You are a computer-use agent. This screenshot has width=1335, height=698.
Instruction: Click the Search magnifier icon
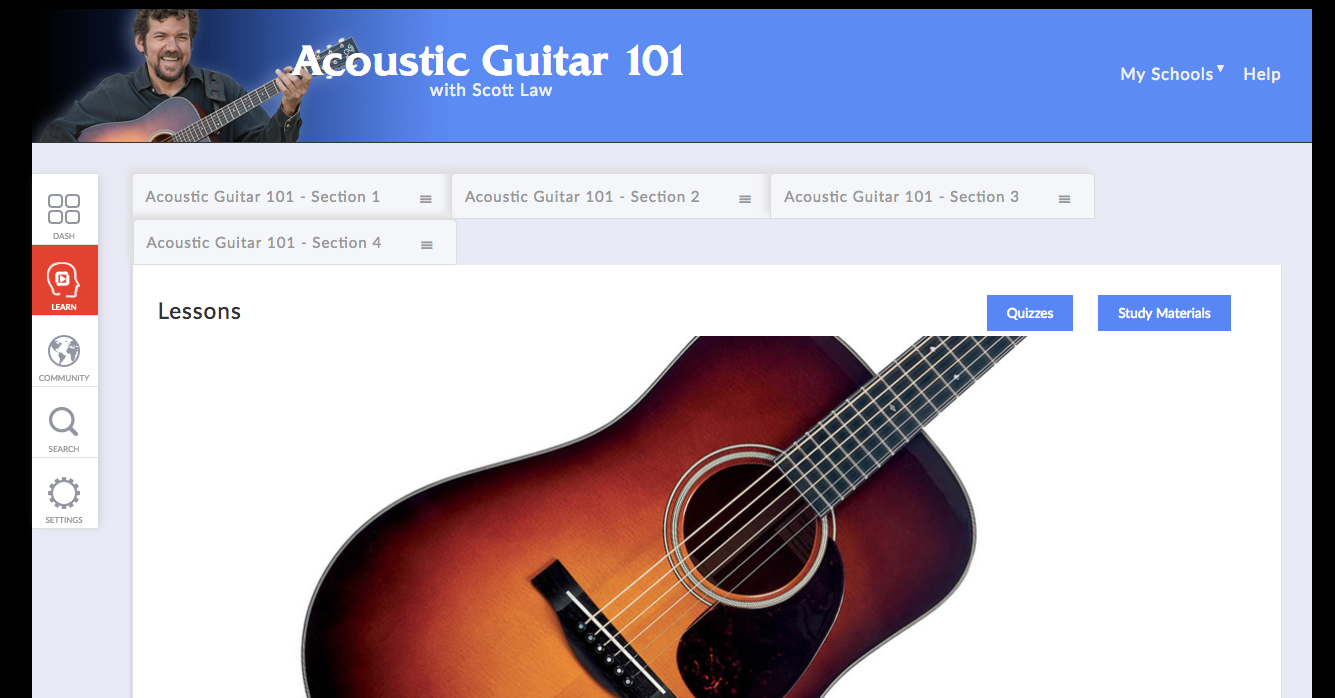click(64, 423)
